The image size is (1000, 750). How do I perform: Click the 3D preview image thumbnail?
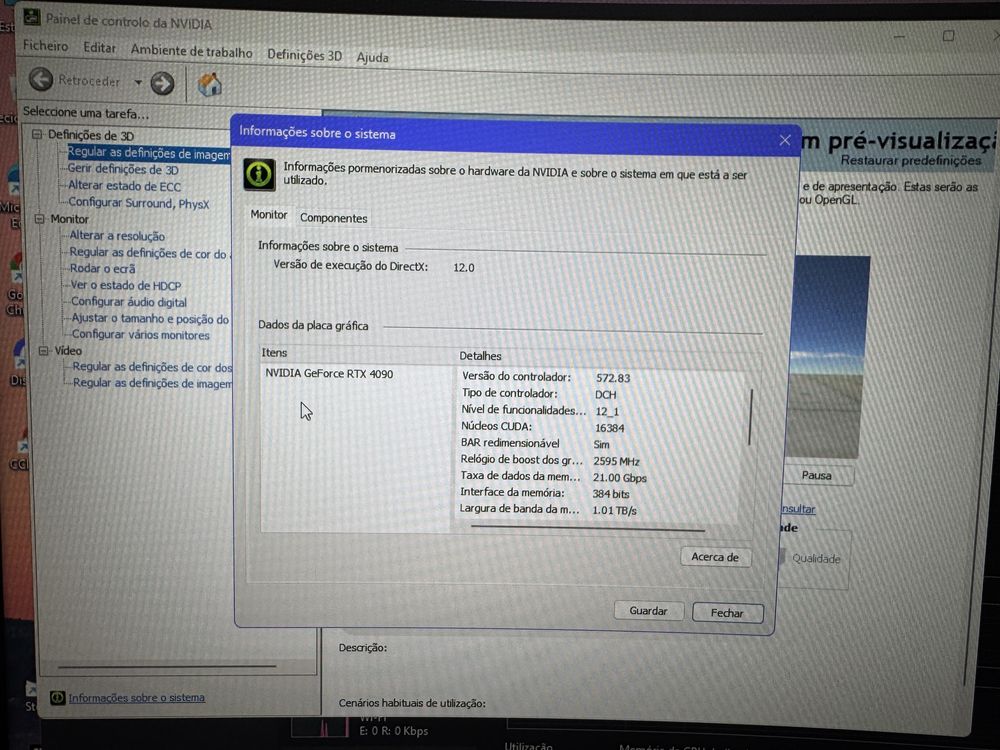pyautogui.click(x=829, y=357)
